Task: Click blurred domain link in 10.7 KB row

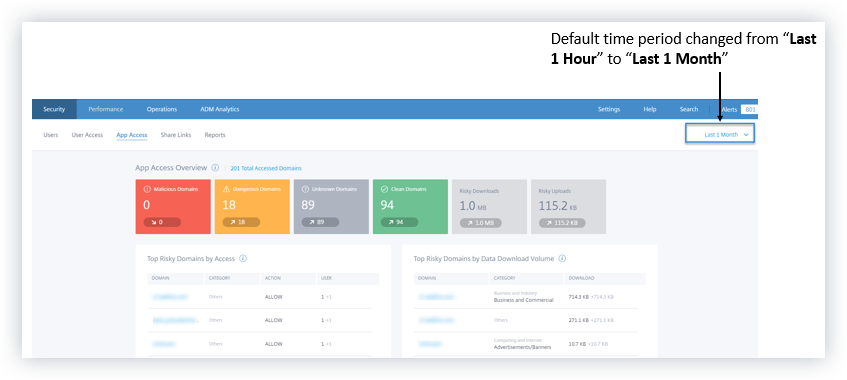Action: [x=430, y=344]
